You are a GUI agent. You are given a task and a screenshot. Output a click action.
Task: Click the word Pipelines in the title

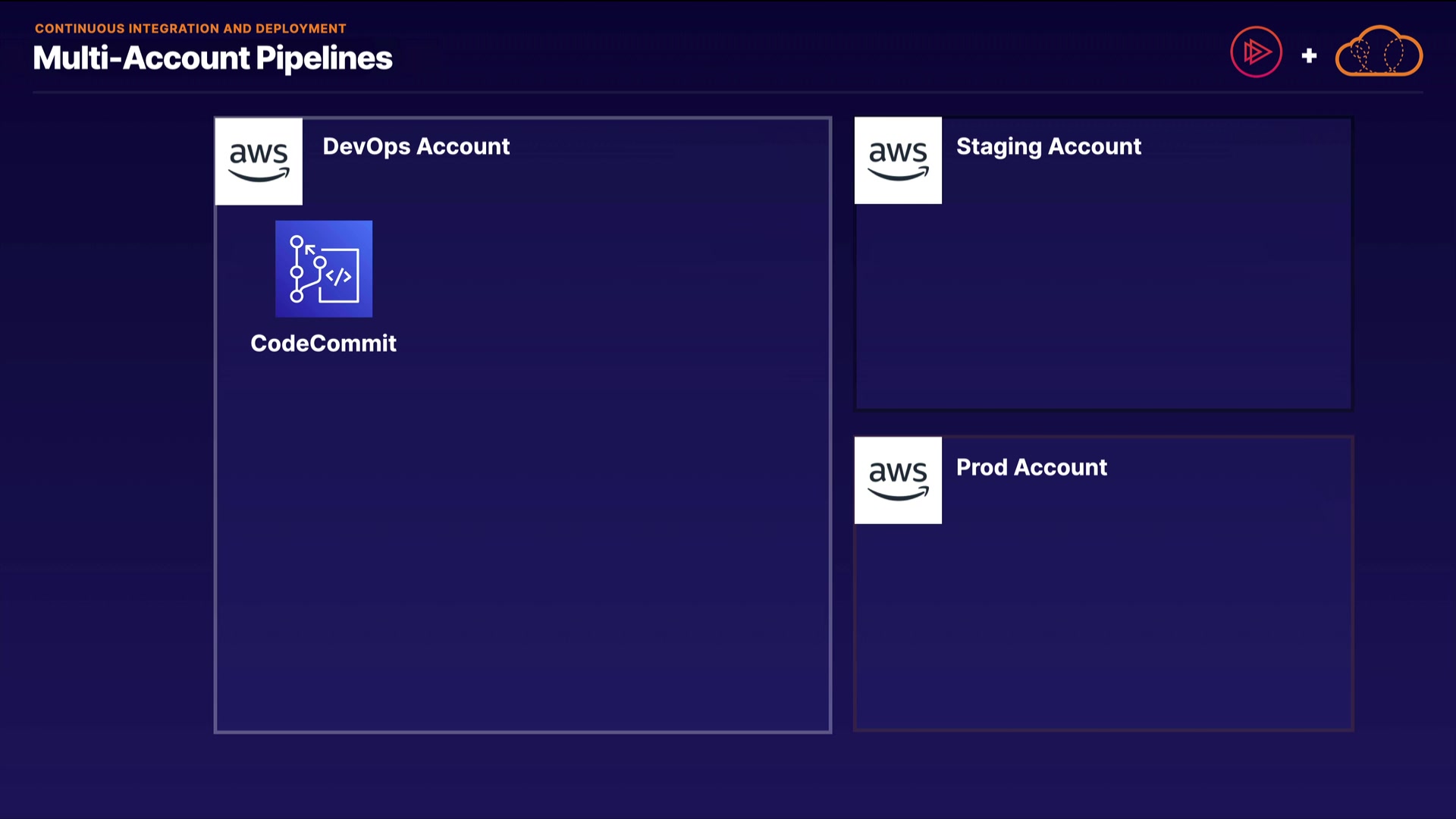coord(324,58)
